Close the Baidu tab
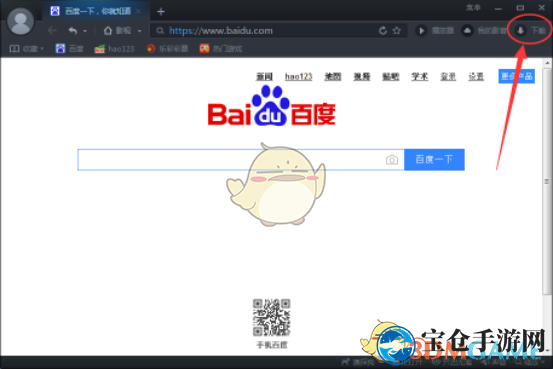Screen dimensions: 553x369 pos(139,11)
